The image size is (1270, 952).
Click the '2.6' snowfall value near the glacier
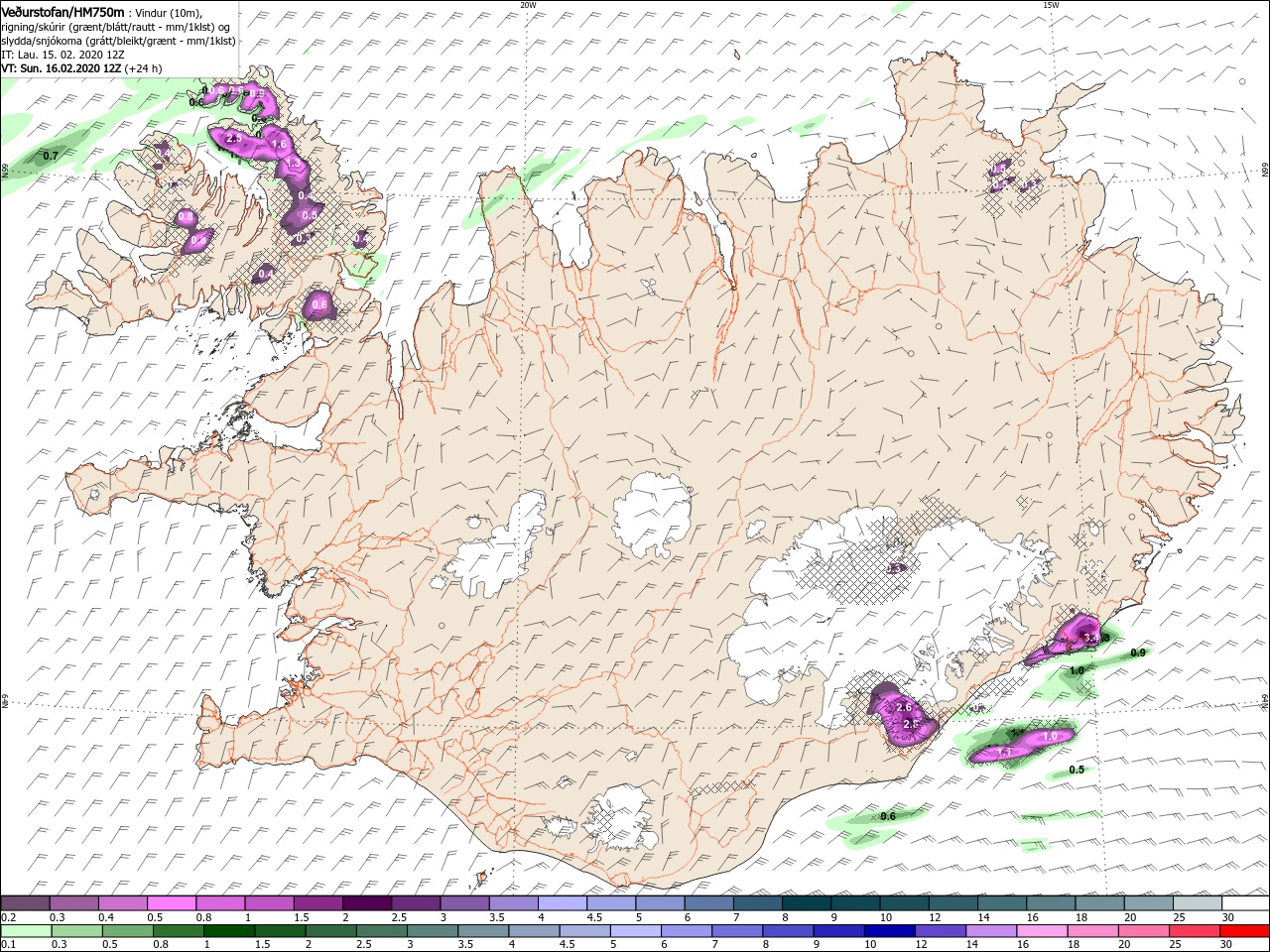[903, 707]
